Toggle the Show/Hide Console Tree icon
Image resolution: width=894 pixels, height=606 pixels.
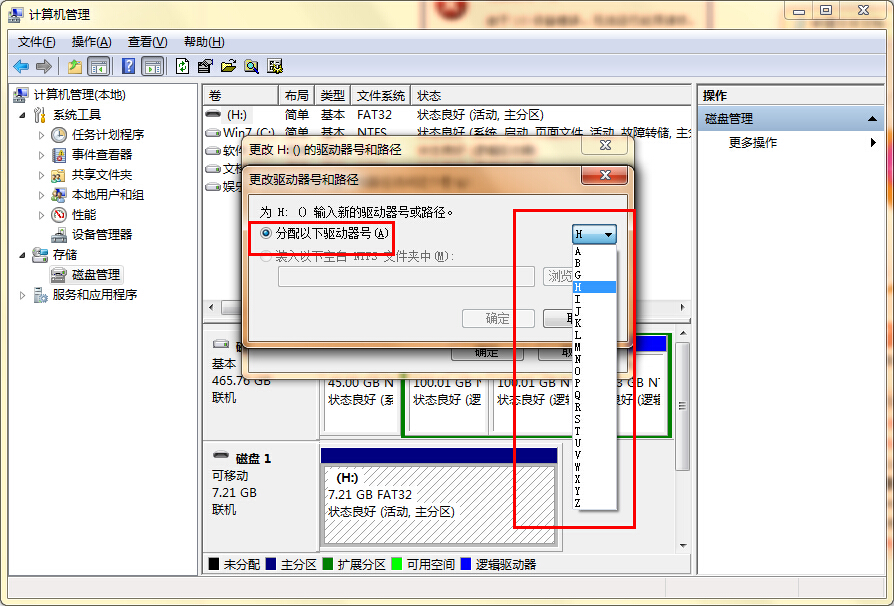click(x=98, y=66)
